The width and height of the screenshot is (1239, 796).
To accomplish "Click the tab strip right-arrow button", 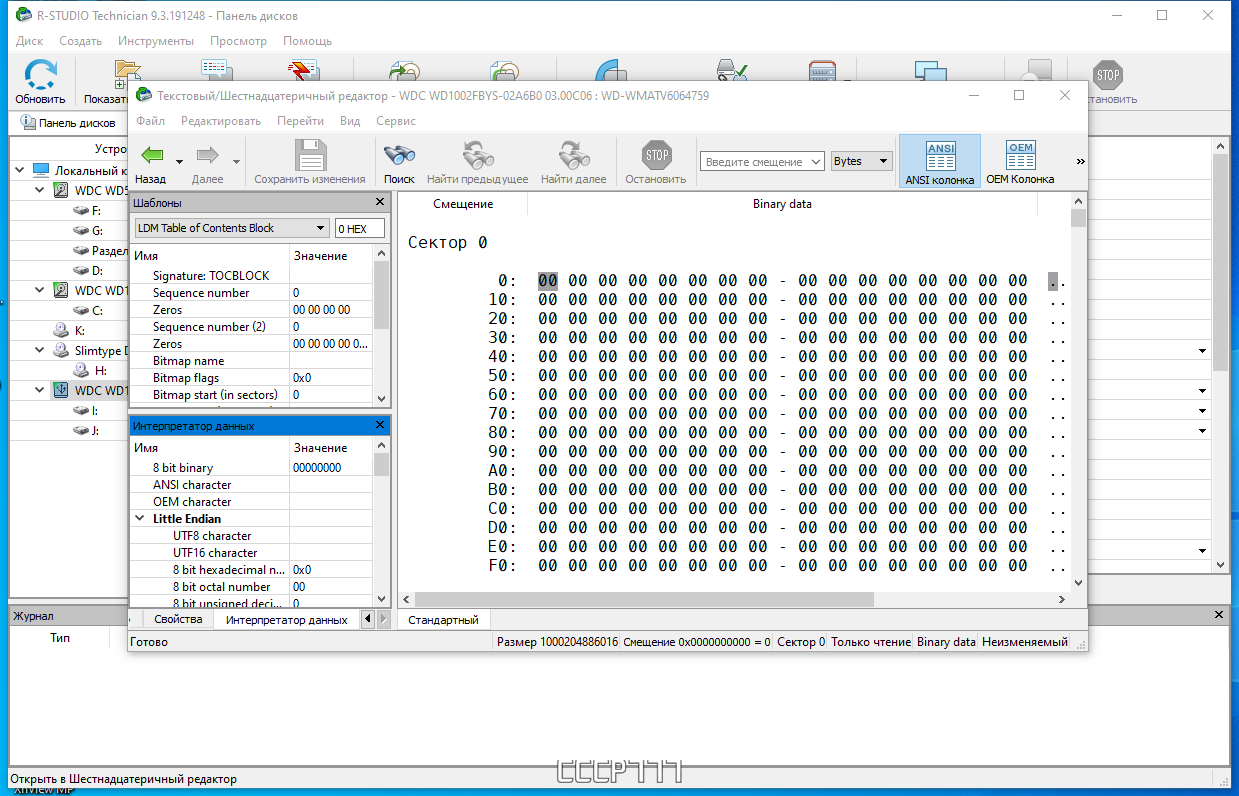I will 383,619.
